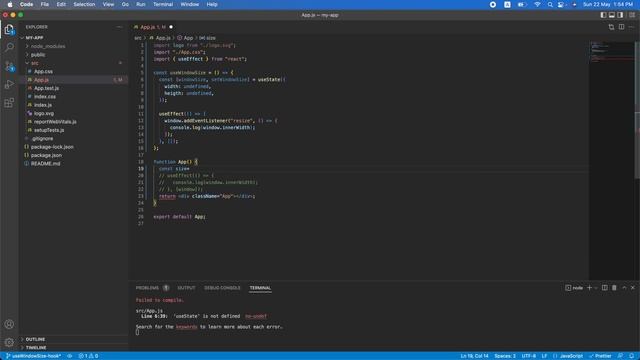Open the Accounts icon in activity bar
Screen dimensions: 640x360
[9, 324]
